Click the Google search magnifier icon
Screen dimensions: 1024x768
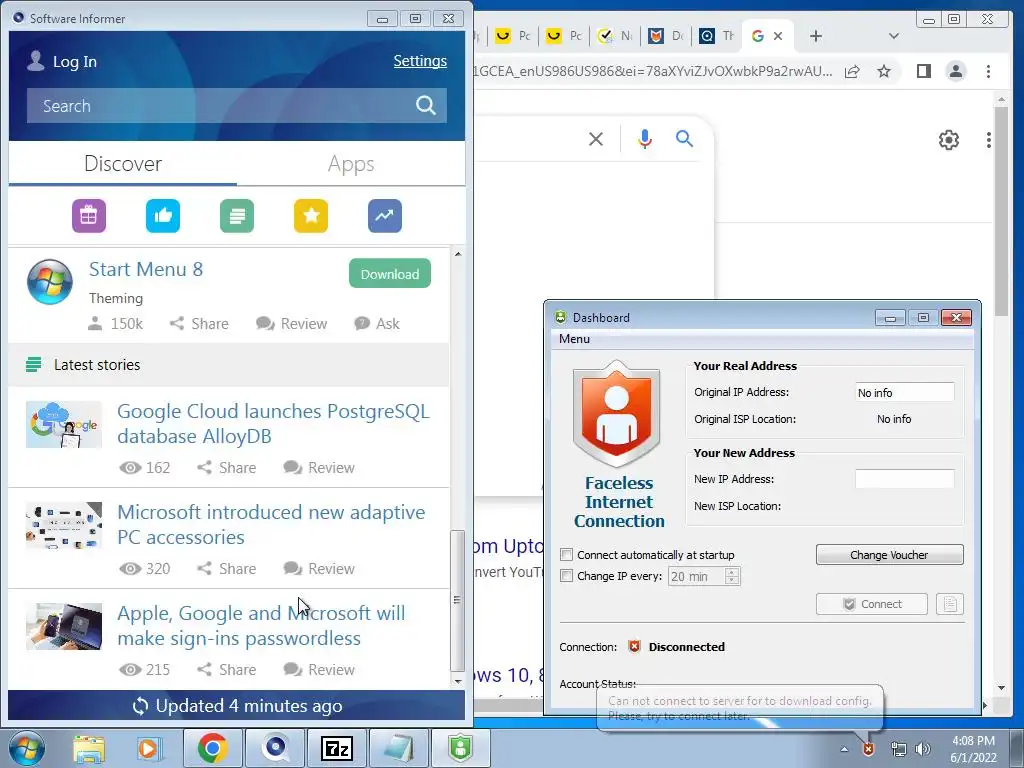click(684, 138)
